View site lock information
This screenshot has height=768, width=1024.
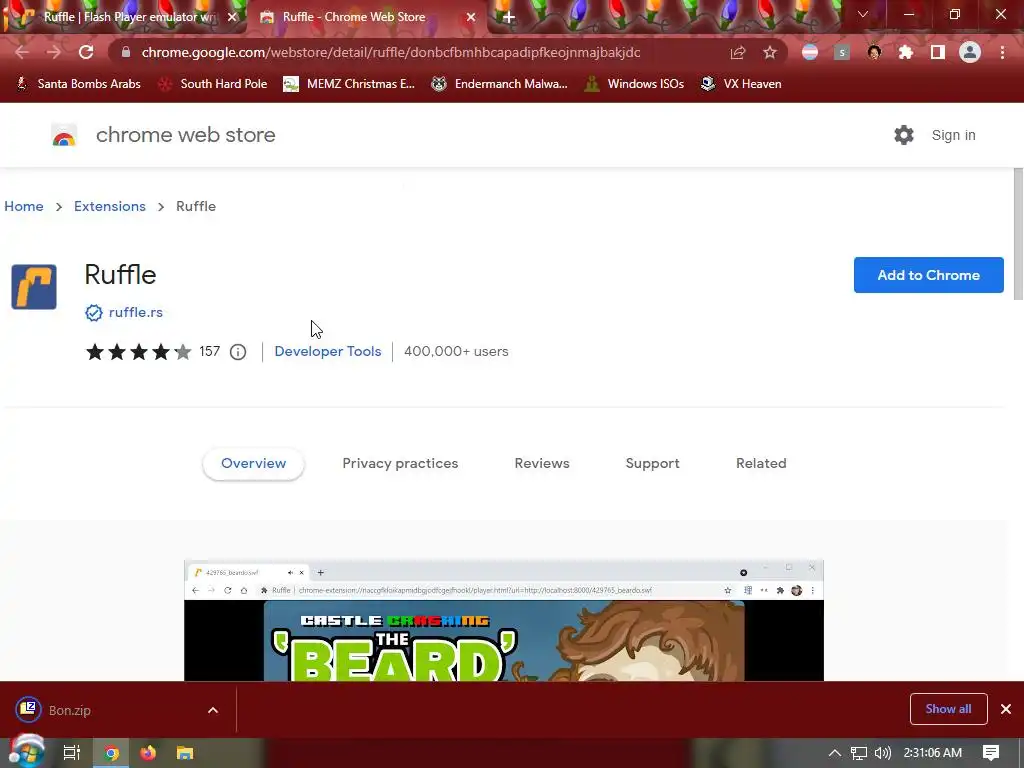point(126,52)
